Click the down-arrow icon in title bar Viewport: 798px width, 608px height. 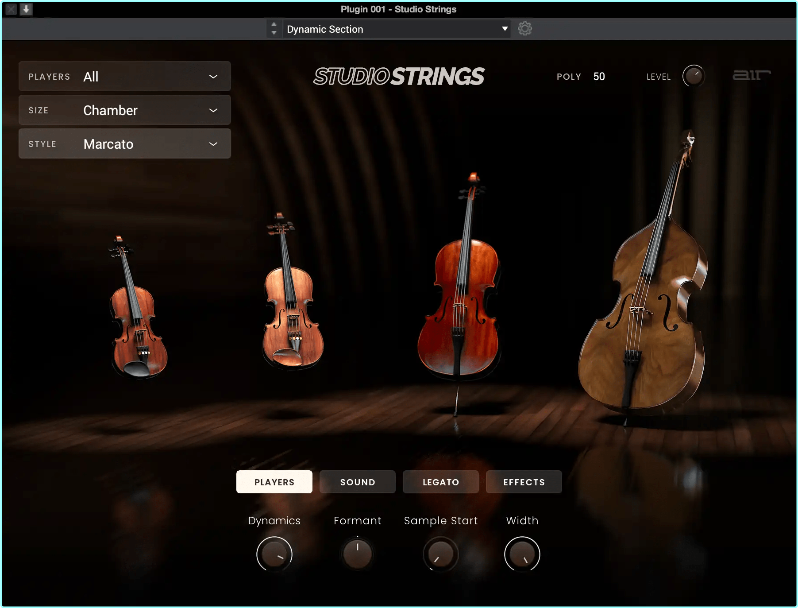click(x=26, y=9)
